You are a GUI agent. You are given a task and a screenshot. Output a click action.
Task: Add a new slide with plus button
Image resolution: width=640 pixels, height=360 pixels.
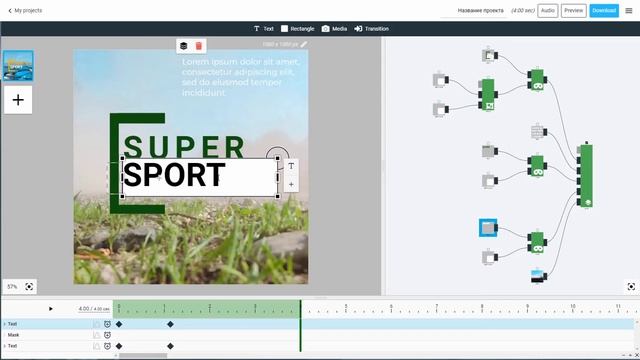[x=18, y=100]
